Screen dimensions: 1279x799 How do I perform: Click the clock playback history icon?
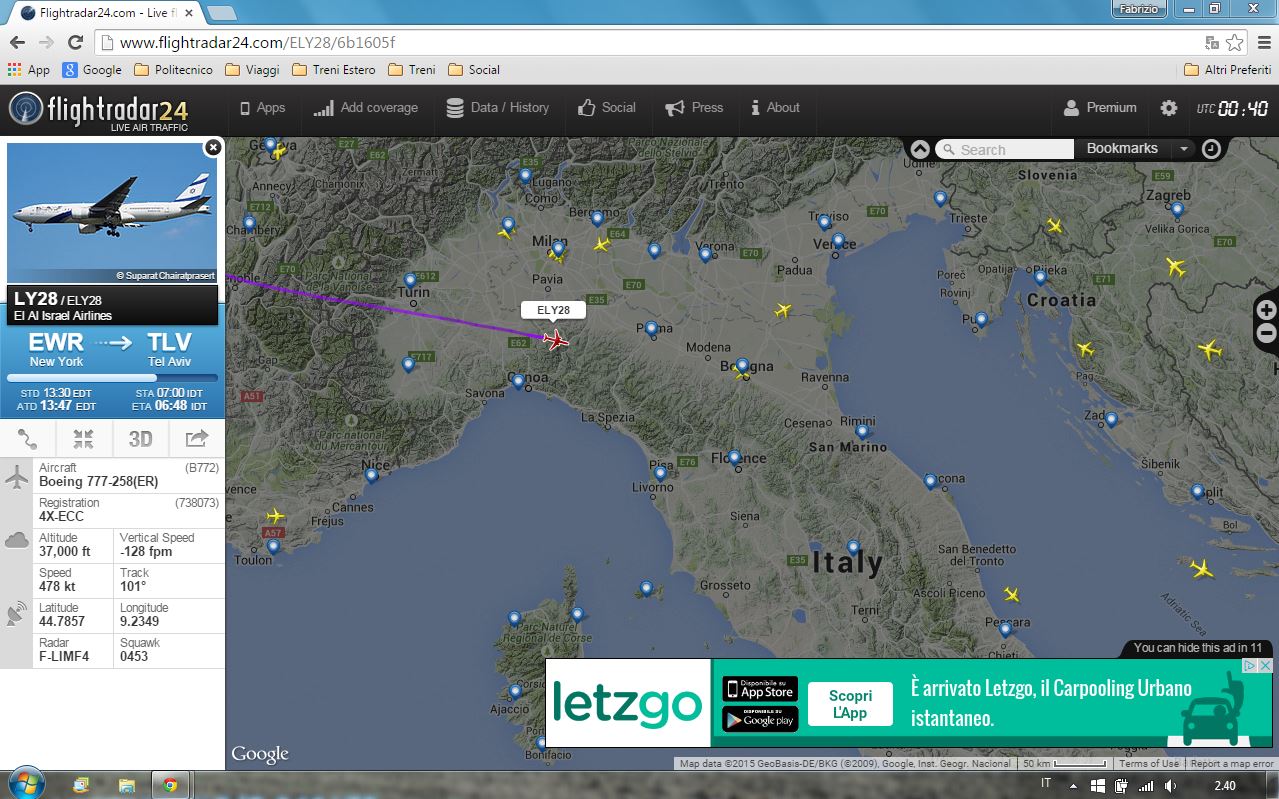1211,149
